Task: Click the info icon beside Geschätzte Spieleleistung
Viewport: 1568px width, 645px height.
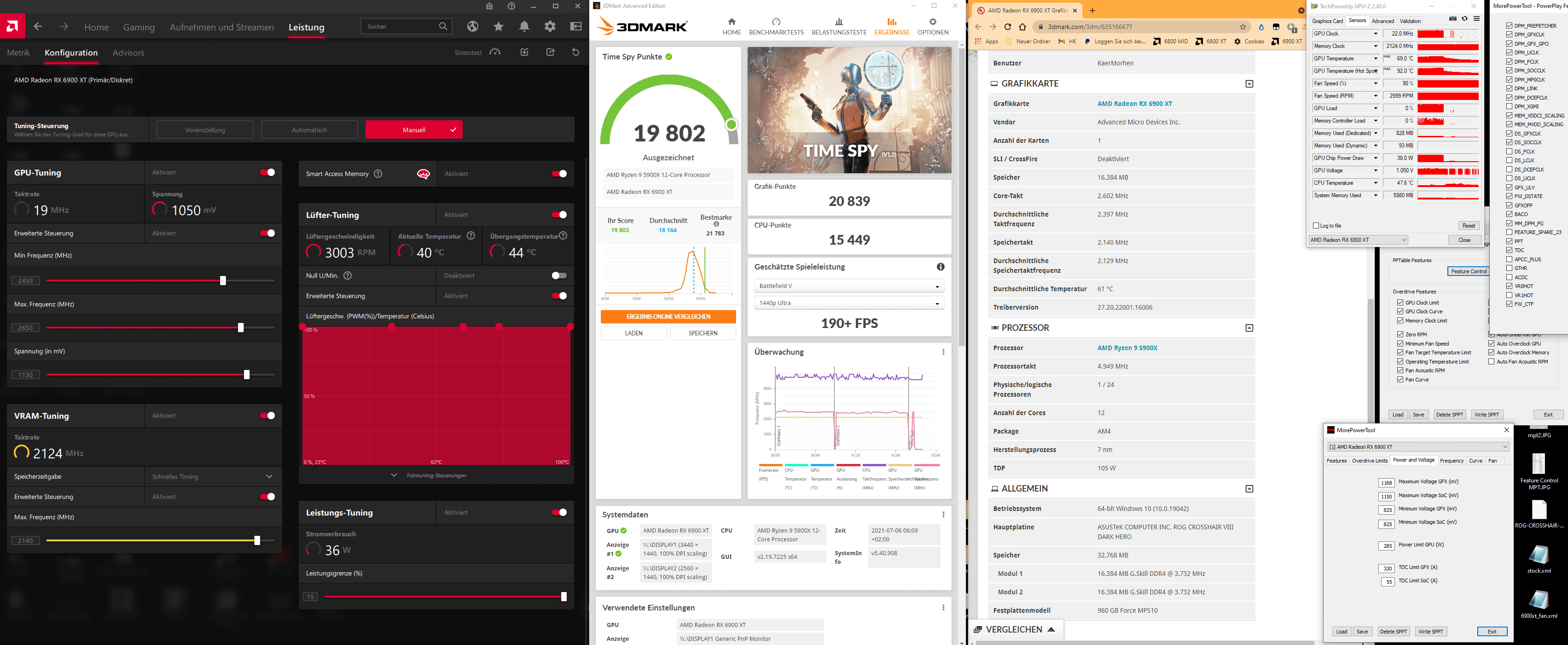Action: 941,267
